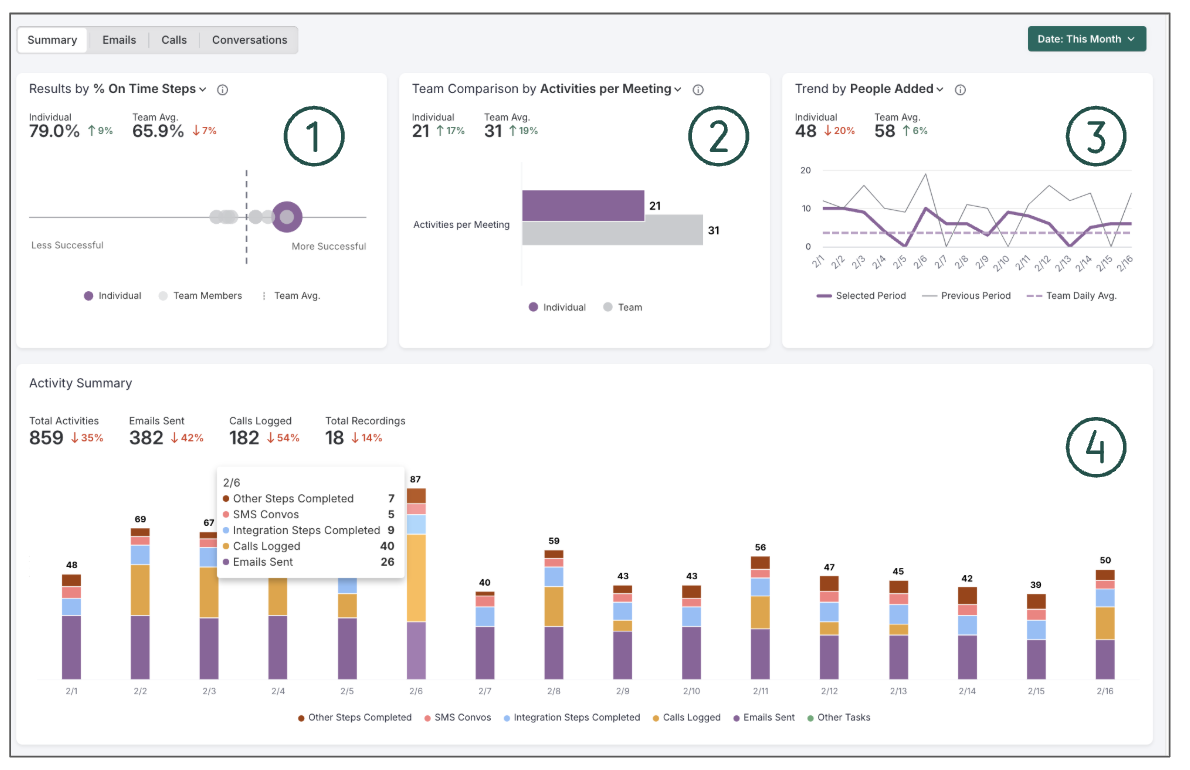Click the large purple Individual dot marker
The height and width of the screenshot is (770, 1190).
click(287, 216)
